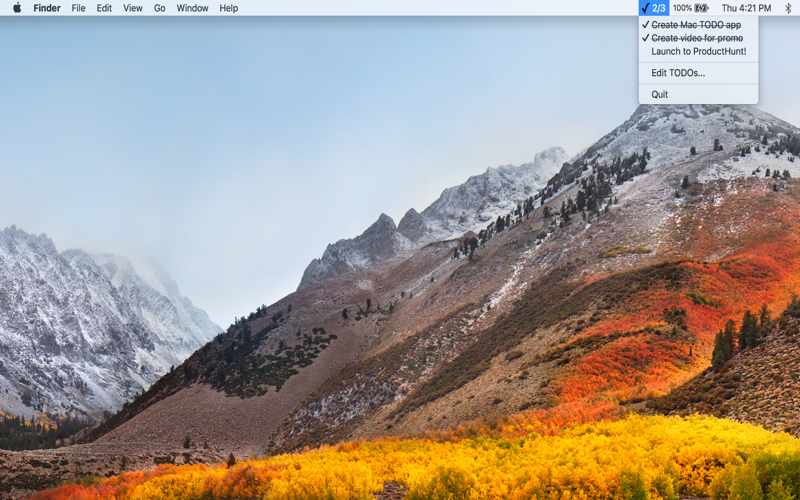Uncheck the Create video for promo item

(697, 38)
